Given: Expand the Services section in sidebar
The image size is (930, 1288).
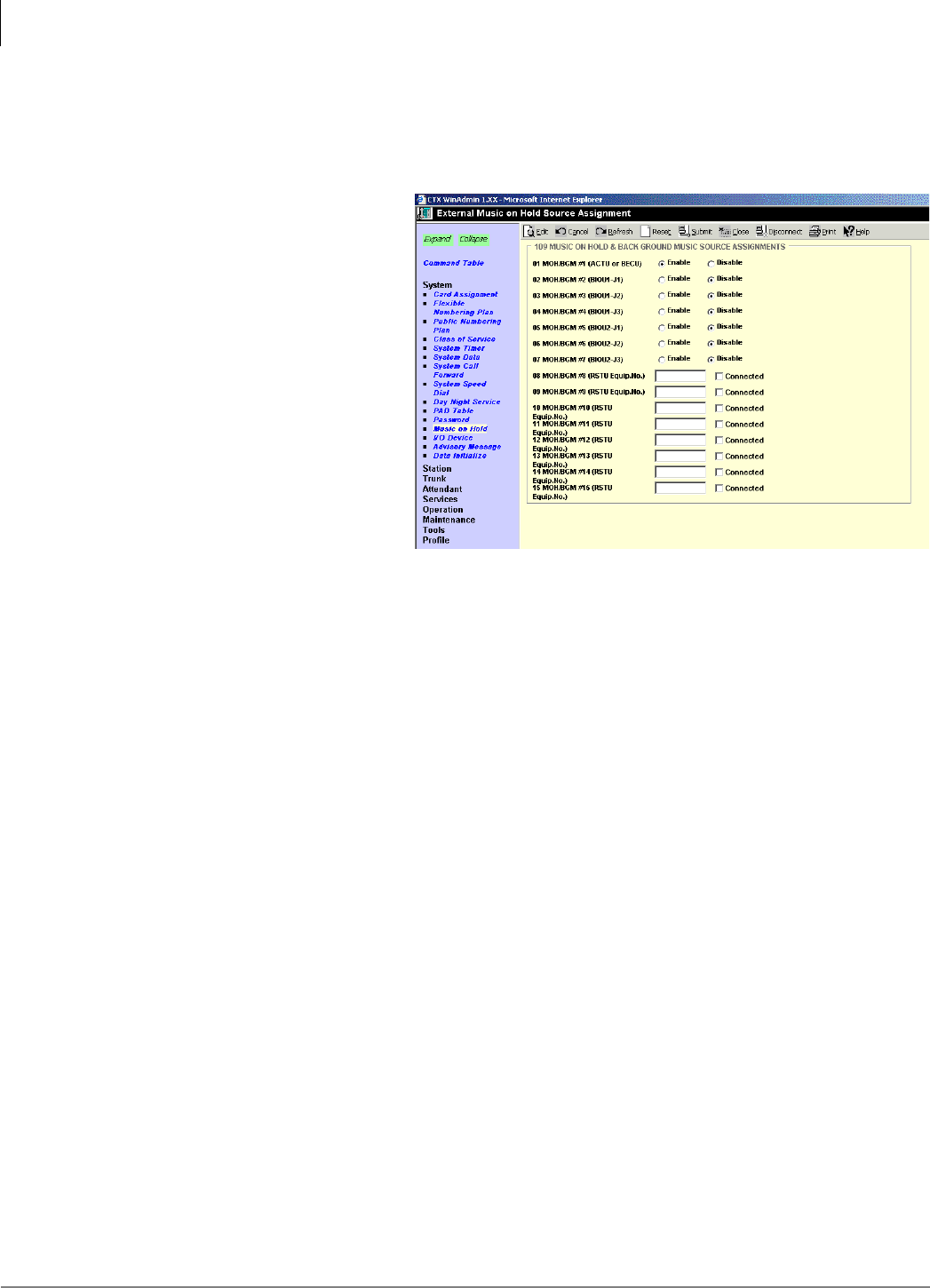Looking at the screenshot, I should (441, 499).
